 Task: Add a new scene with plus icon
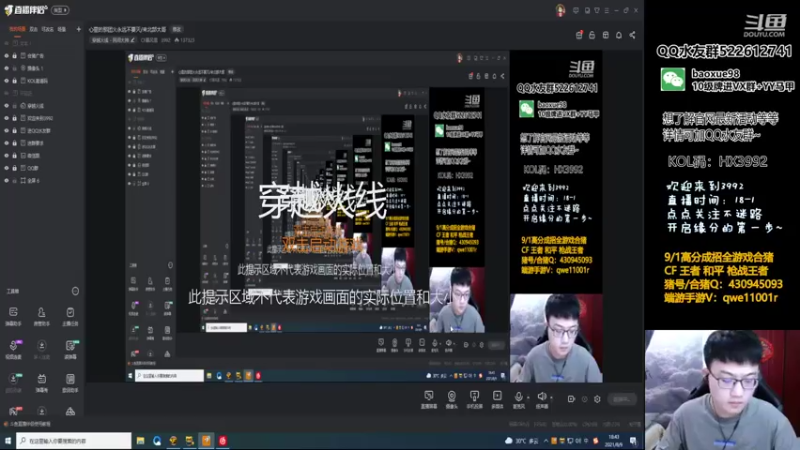[78, 29]
